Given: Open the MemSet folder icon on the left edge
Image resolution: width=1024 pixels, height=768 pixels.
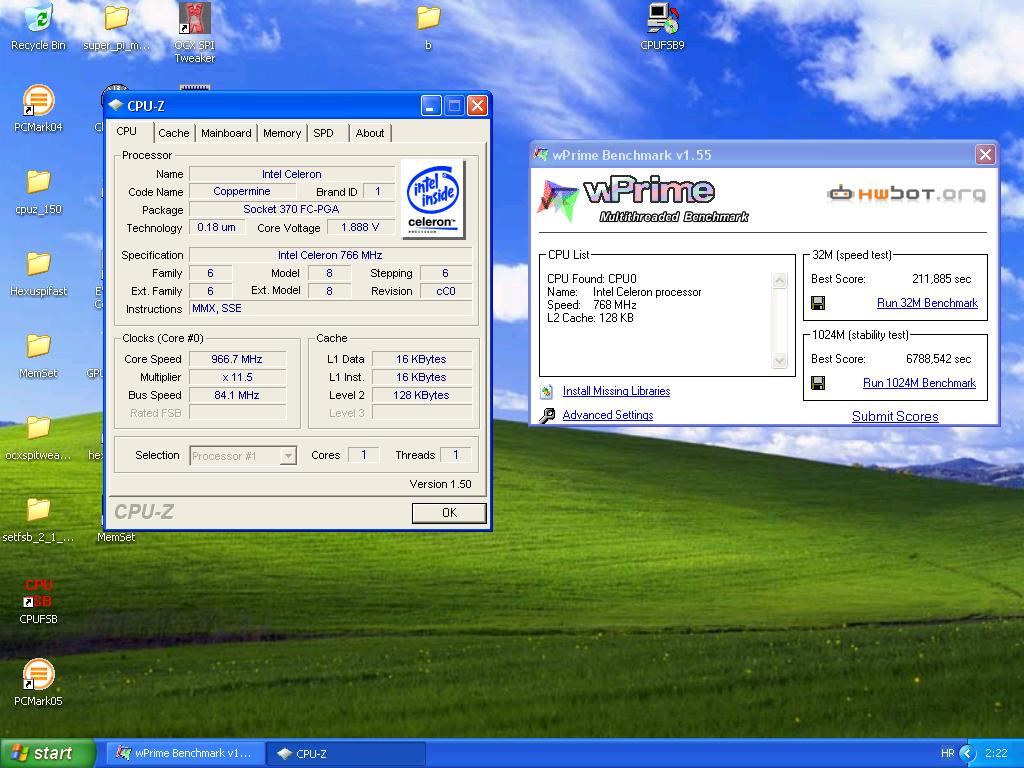Looking at the screenshot, I should (39, 355).
